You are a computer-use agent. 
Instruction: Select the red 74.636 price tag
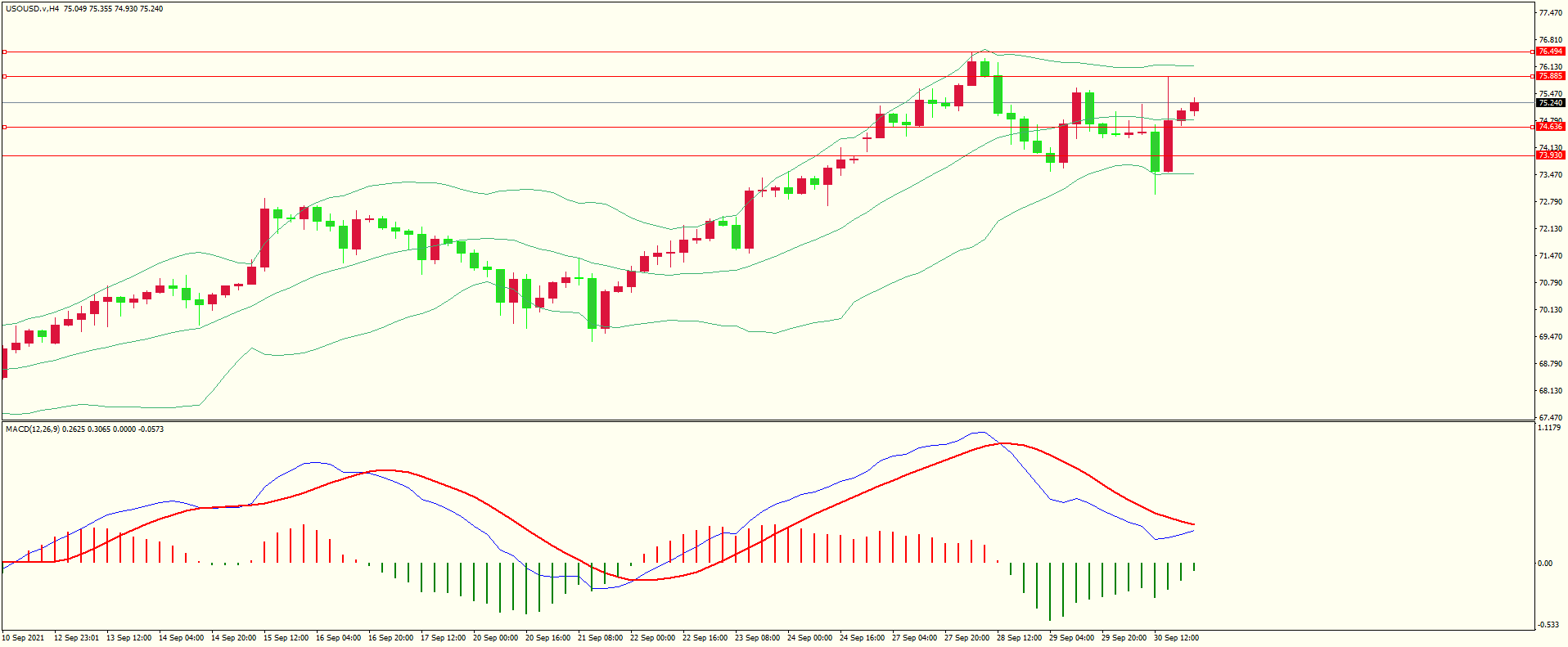tap(1550, 127)
